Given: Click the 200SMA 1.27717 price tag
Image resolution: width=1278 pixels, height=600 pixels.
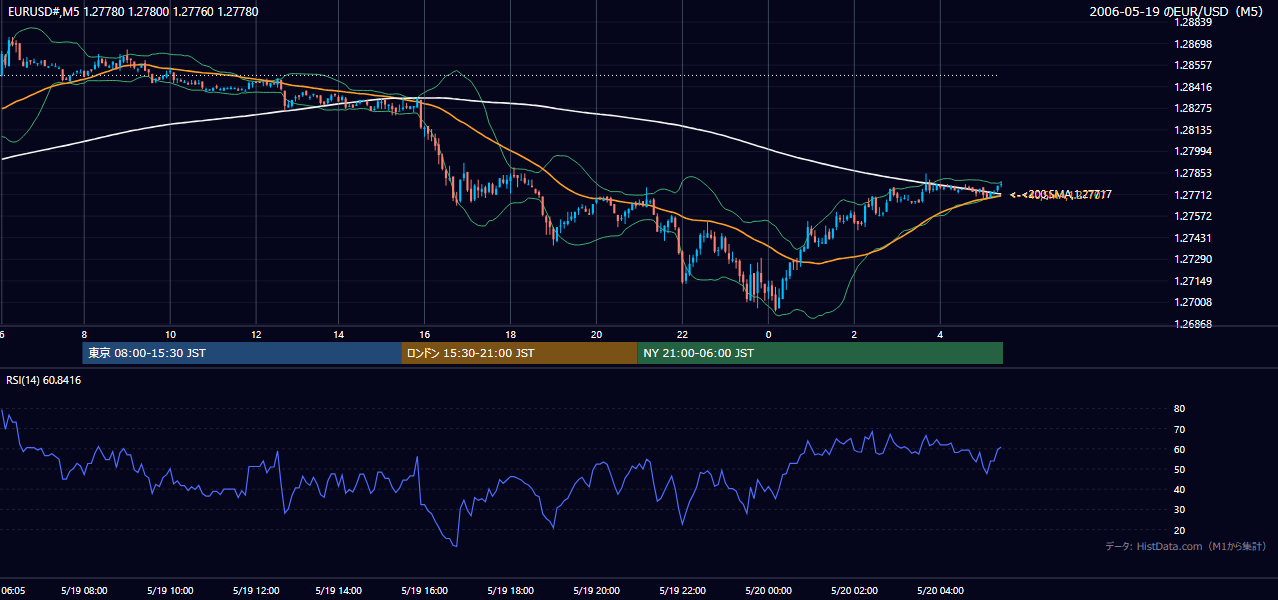Looking at the screenshot, I should tap(1071, 195).
